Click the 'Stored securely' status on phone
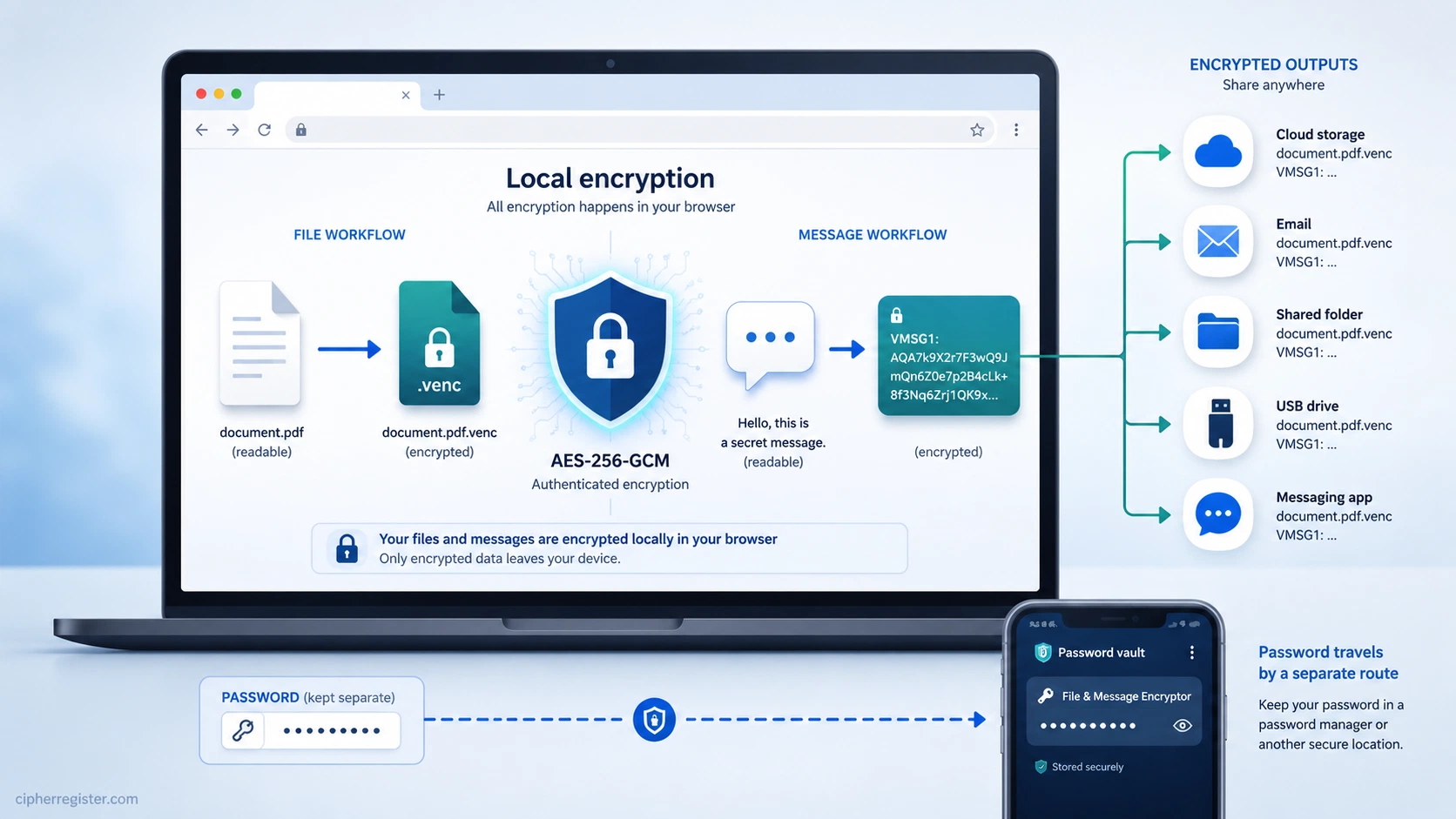 1079,767
